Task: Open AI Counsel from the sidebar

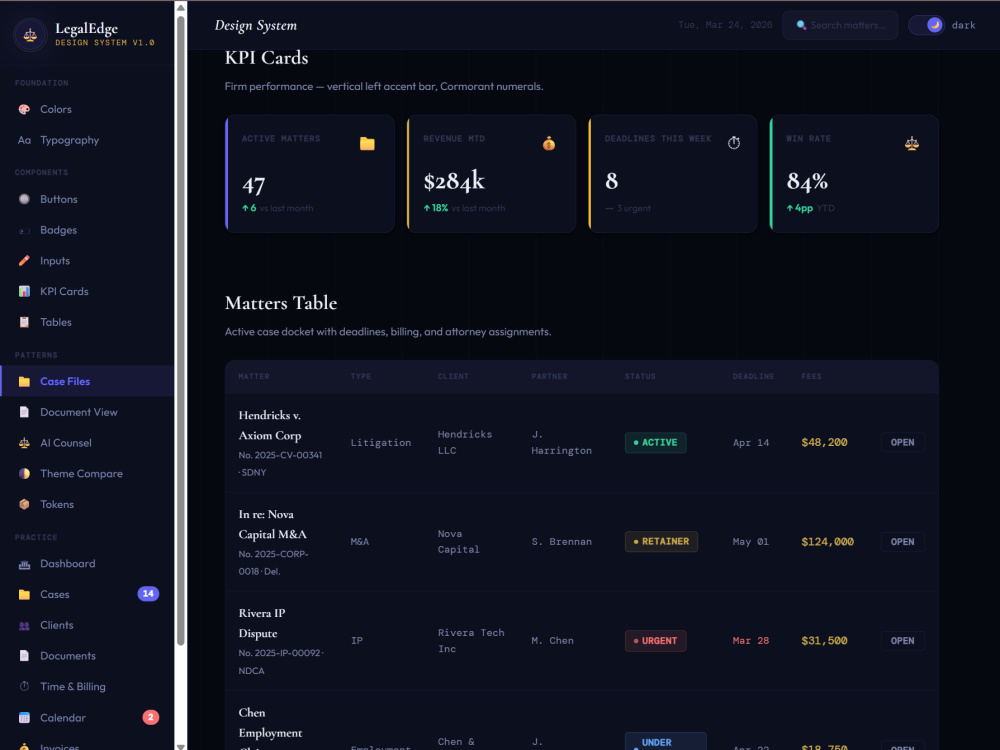Action: click(x=87, y=443)
